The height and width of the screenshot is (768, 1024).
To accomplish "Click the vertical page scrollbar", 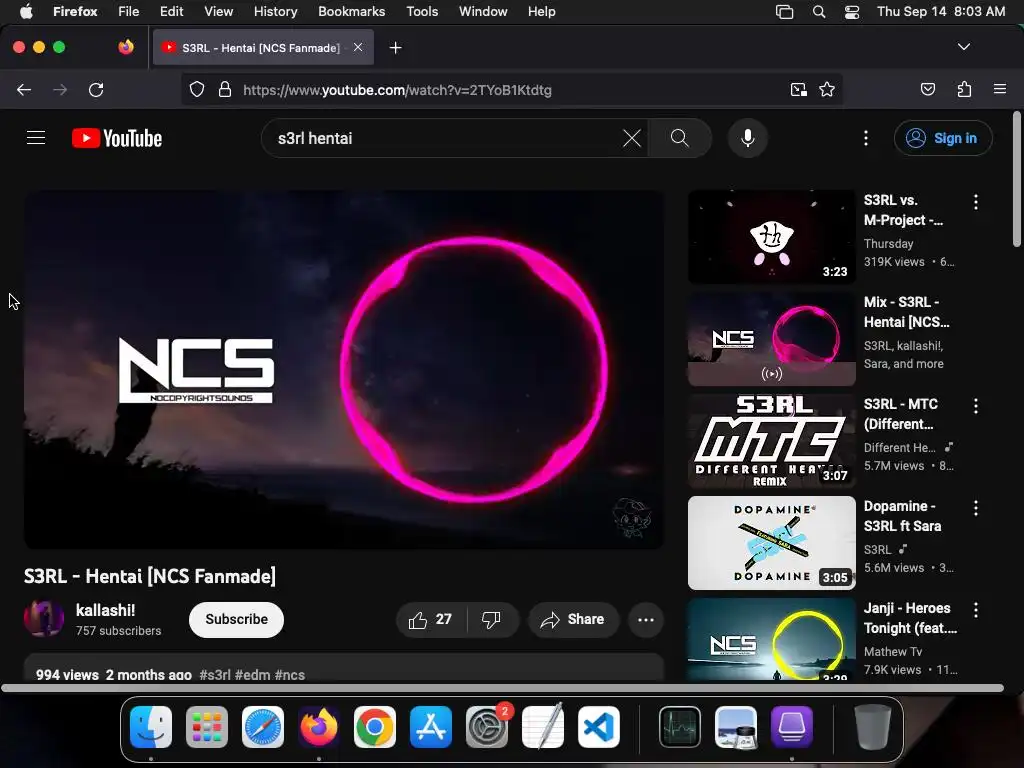I will pos(1016,180).
